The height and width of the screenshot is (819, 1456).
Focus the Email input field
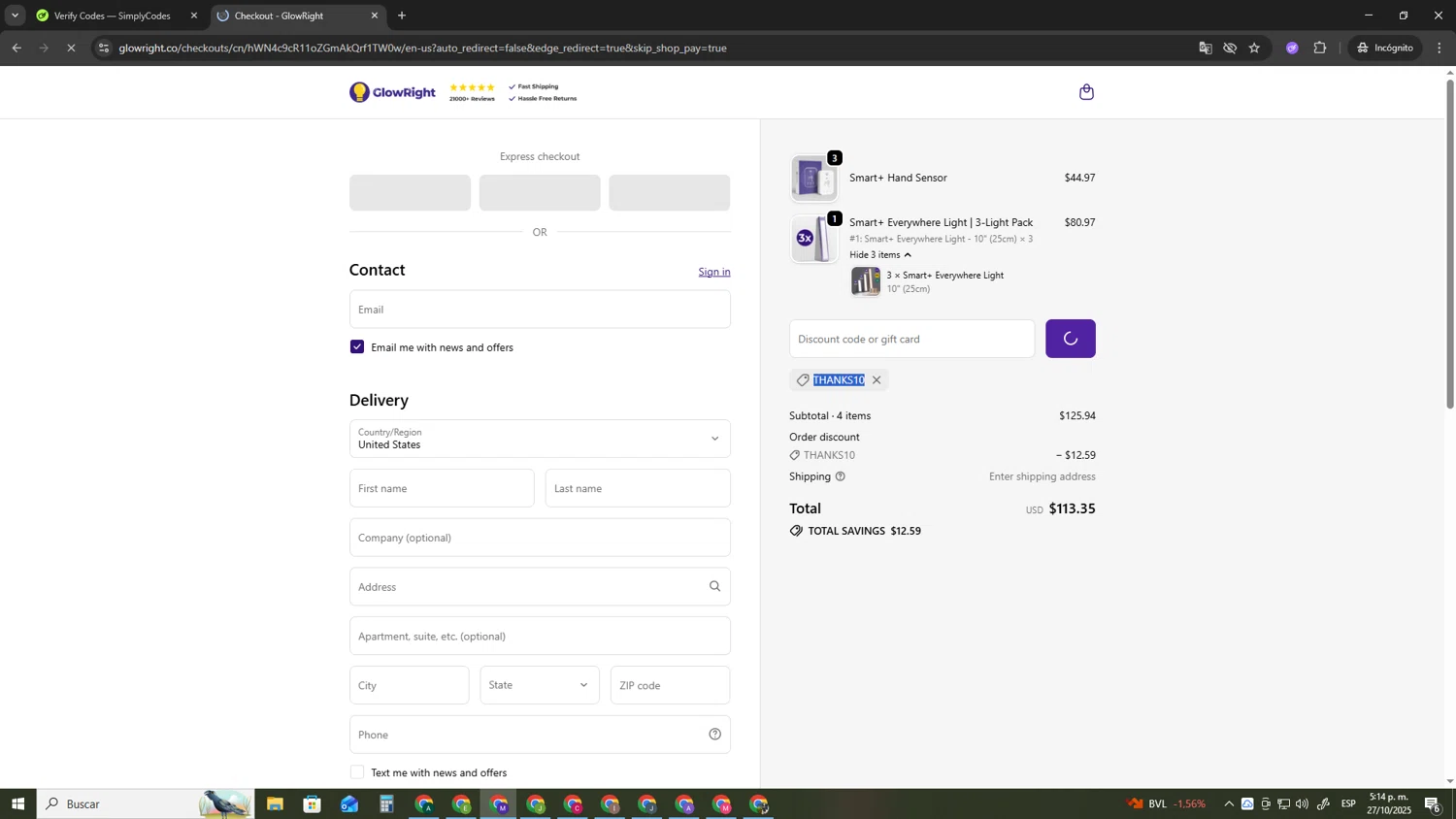click(x=540, y=310)
